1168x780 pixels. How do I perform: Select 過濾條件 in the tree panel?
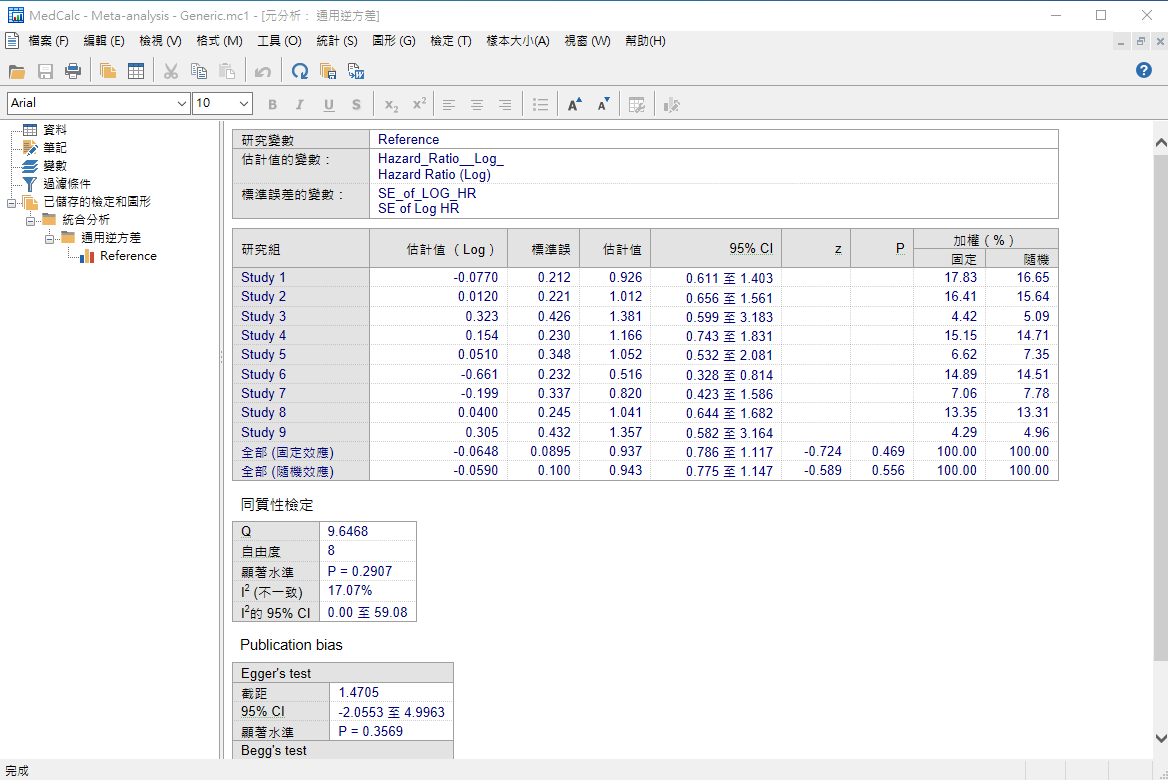[x=66, y=183]
